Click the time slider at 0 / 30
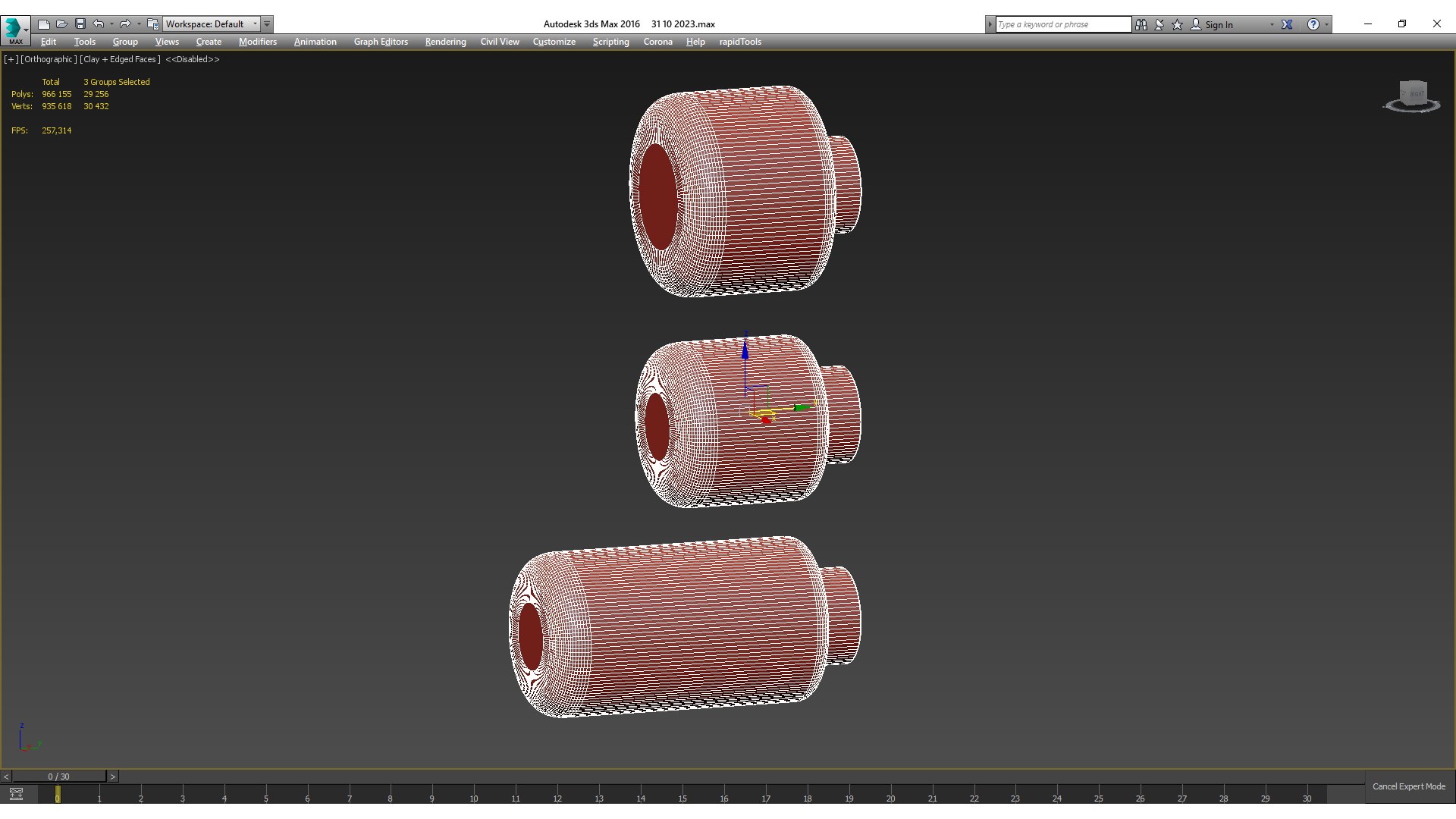Image resolution: width=1456 pixels, height=819 pixels. 58,777
